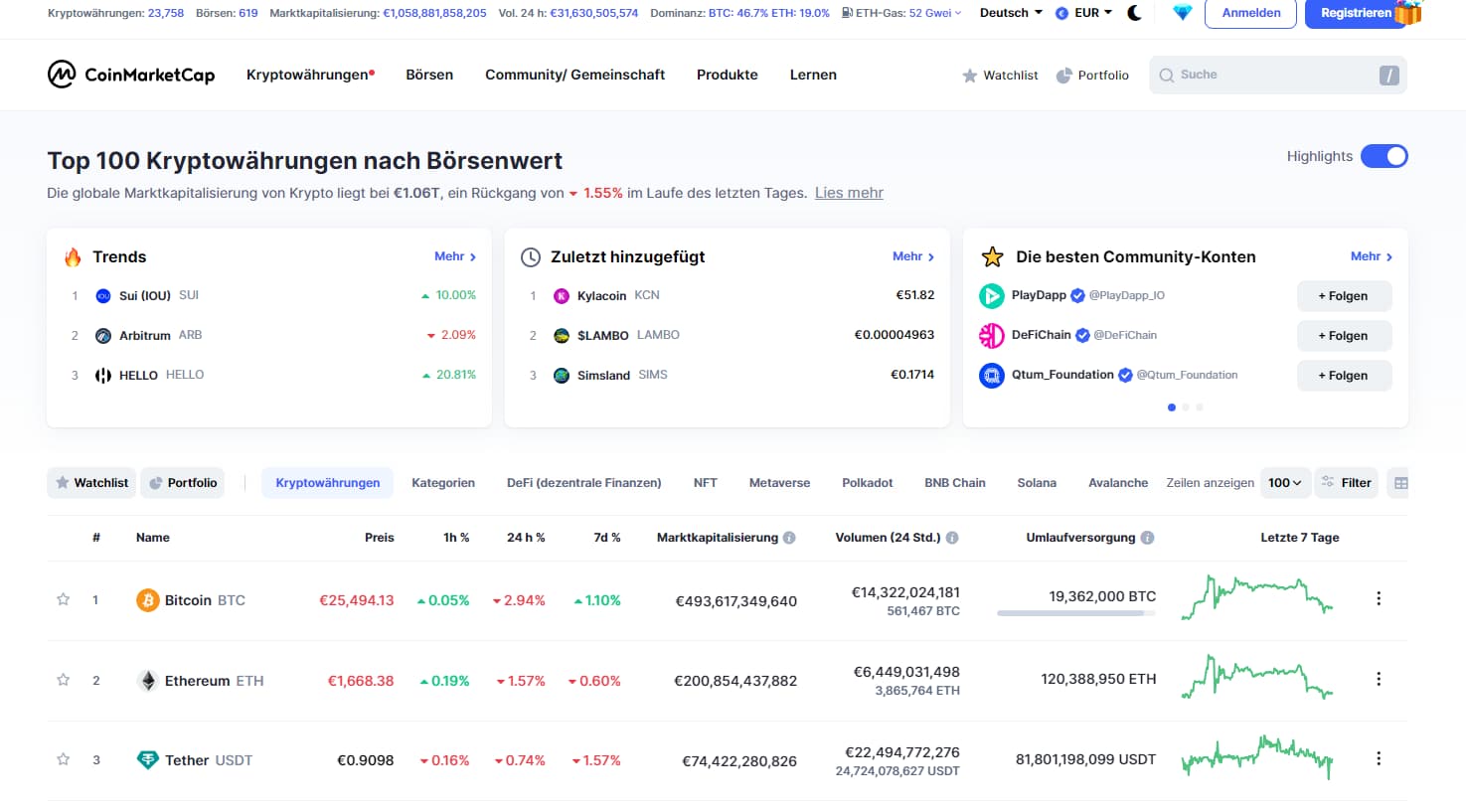This screenshot has height=812, width=1466.
Task: Open Bitcoin row three-dot menu
Action: click(x=1379, y=598)
